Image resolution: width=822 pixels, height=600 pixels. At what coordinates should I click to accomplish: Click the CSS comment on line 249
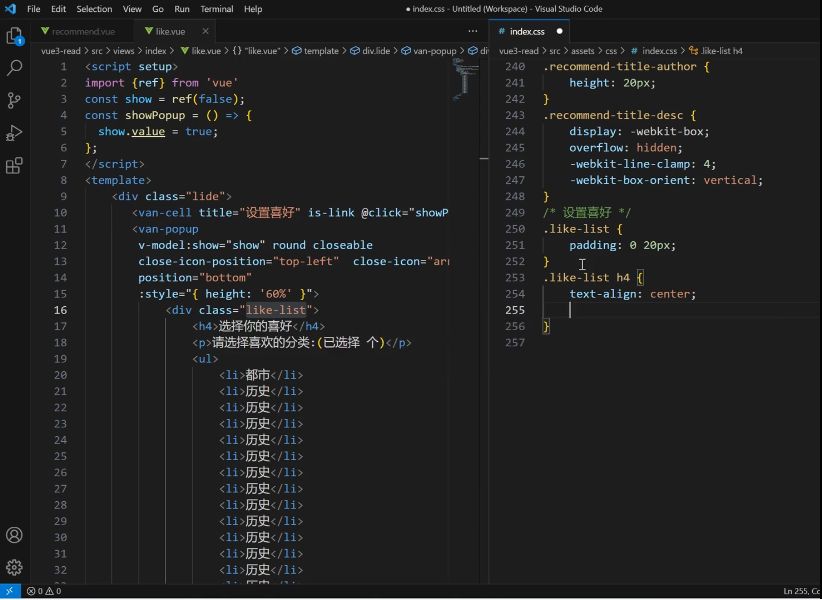pyautogui.click(x=587, y=213)
